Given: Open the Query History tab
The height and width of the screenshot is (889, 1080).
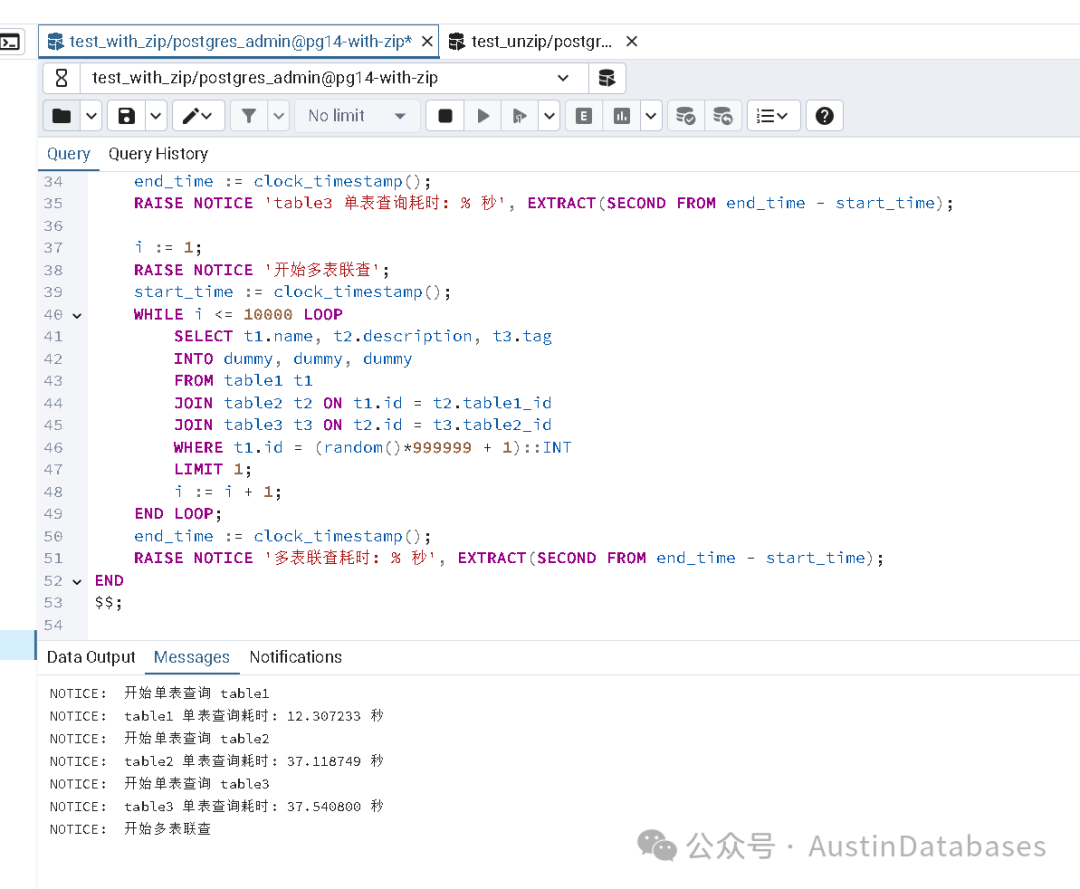Looking at the screenshot, I should [x=158, y=154].
